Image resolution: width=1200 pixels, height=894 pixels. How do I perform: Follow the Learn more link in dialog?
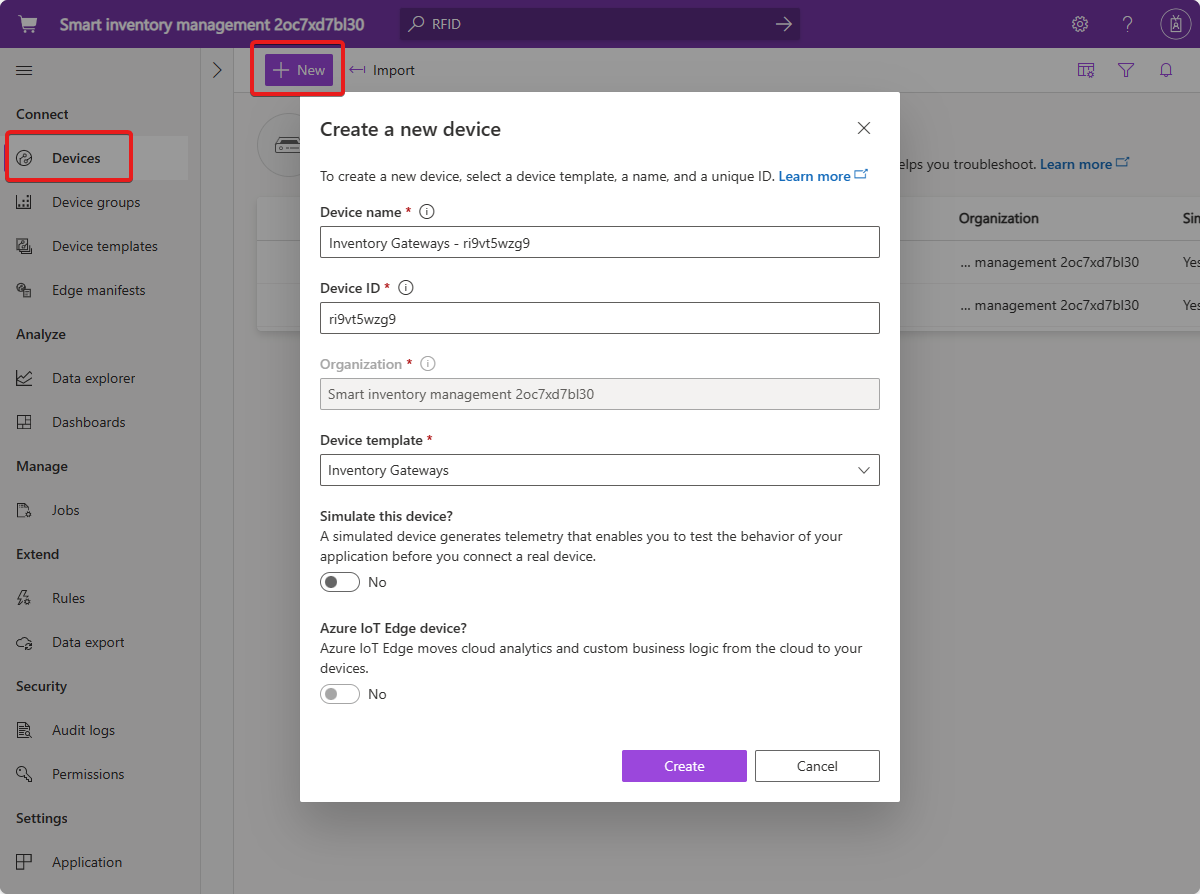815,176
